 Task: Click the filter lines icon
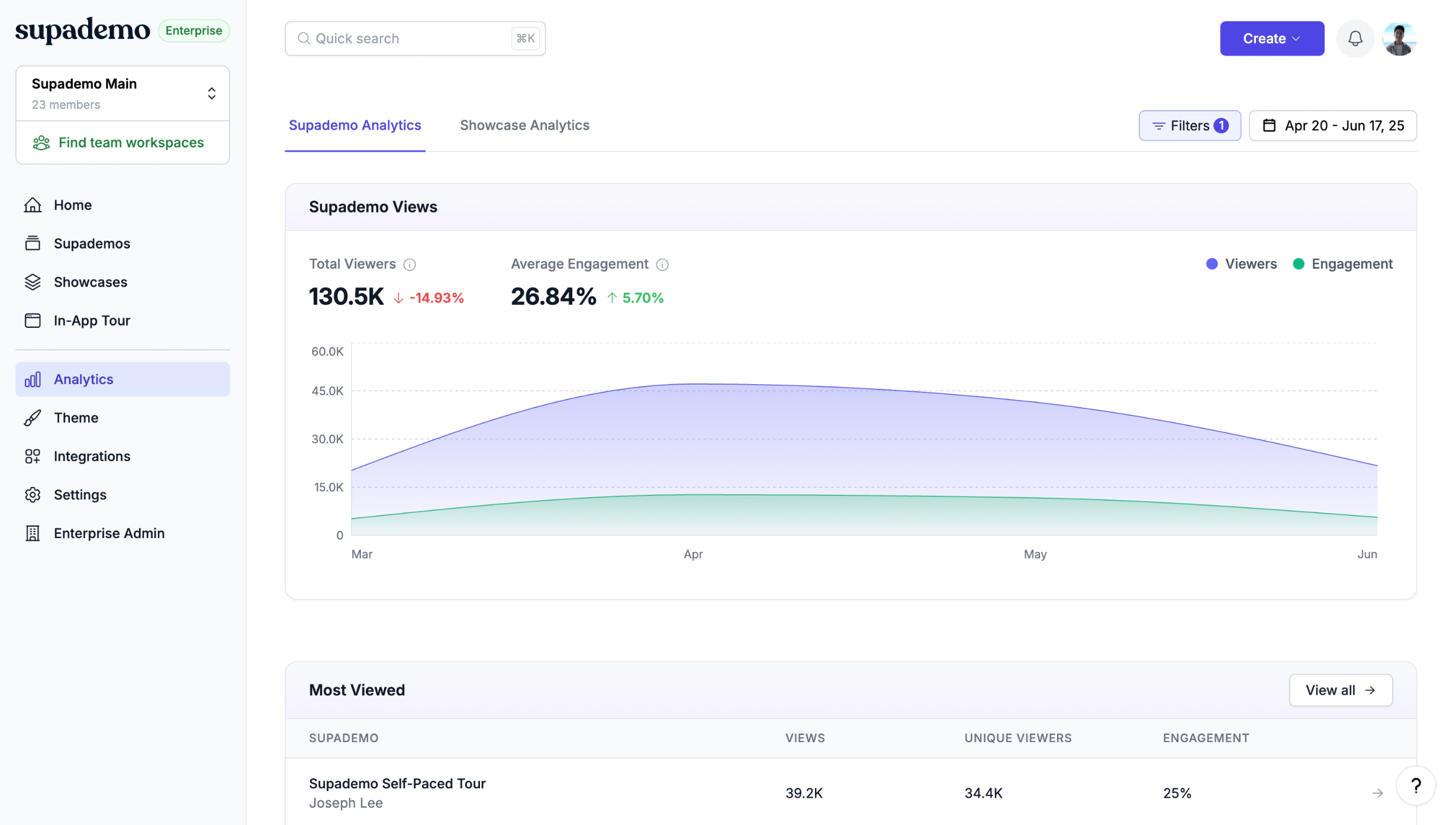1158,126
